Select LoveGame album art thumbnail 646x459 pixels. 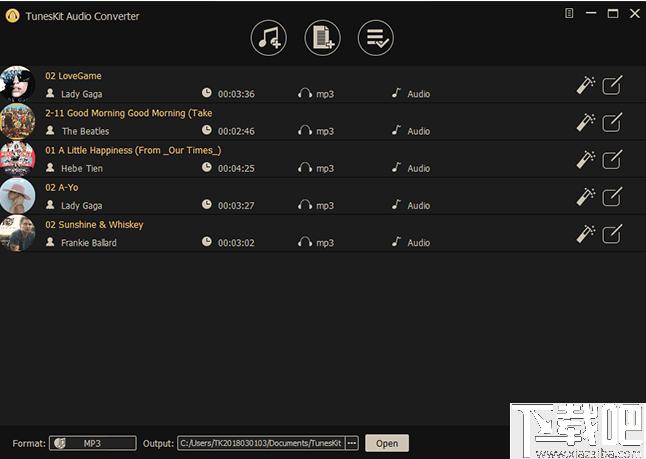pos(17,84)
